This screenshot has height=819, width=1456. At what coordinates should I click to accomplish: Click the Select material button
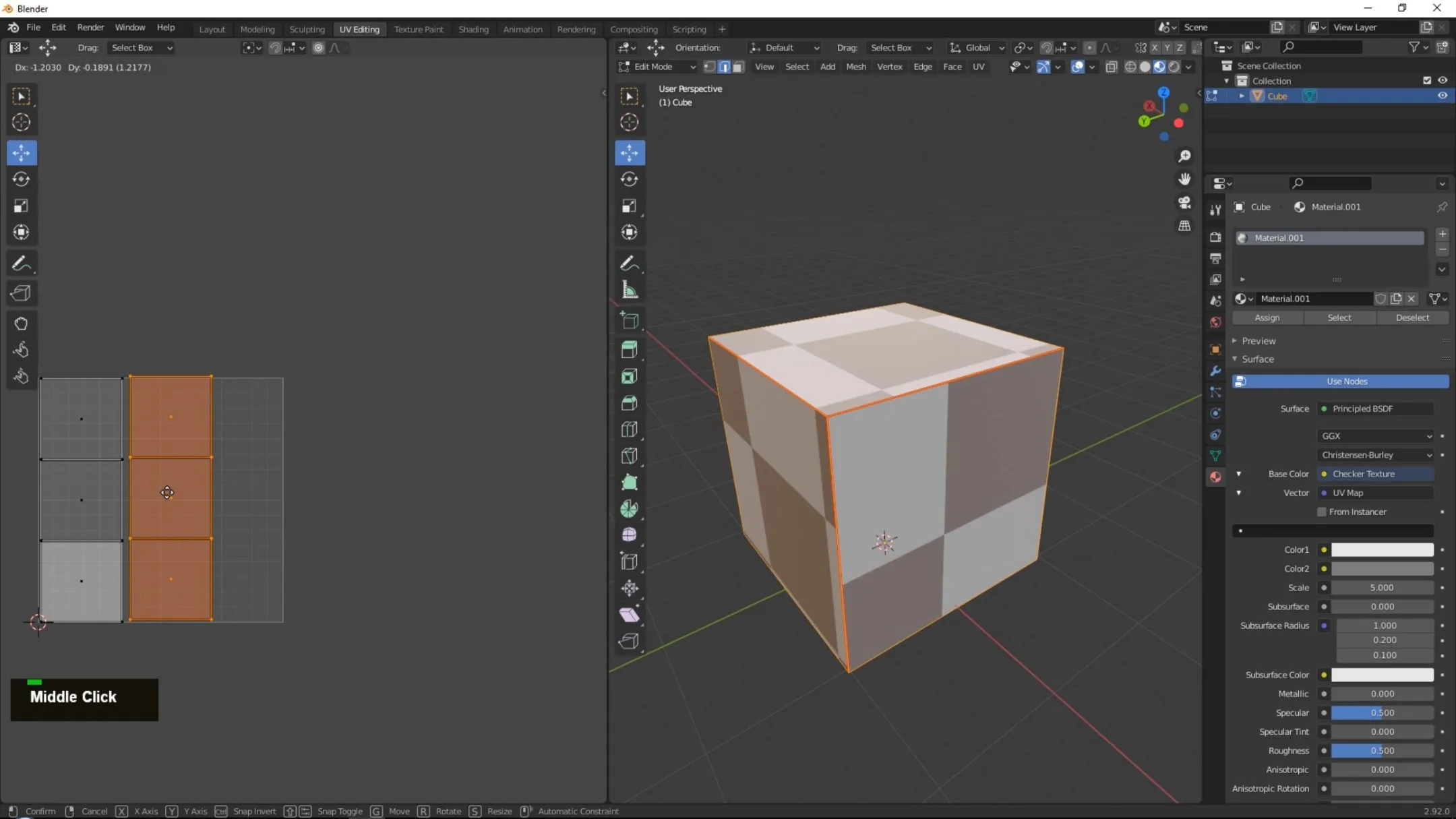[1339, 317]
